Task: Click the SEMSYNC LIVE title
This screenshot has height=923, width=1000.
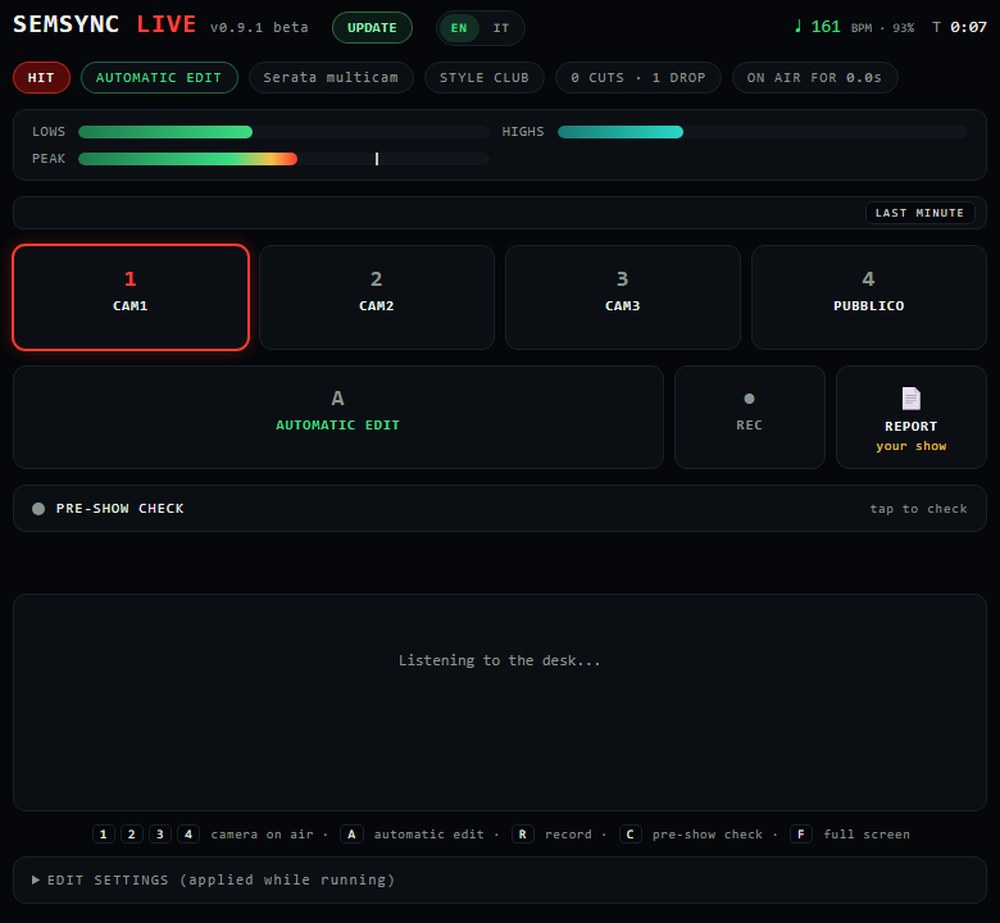Action: click(x=105, y=24)
